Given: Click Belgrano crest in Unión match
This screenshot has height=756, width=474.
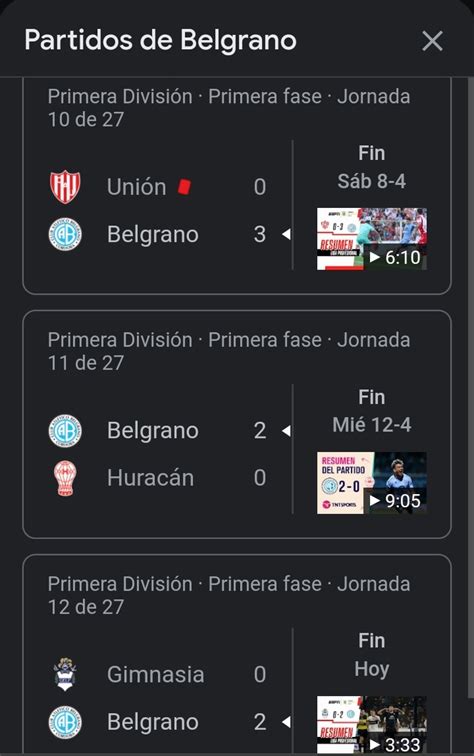Looking at the screenshot, I should click(x=65, y=234).
